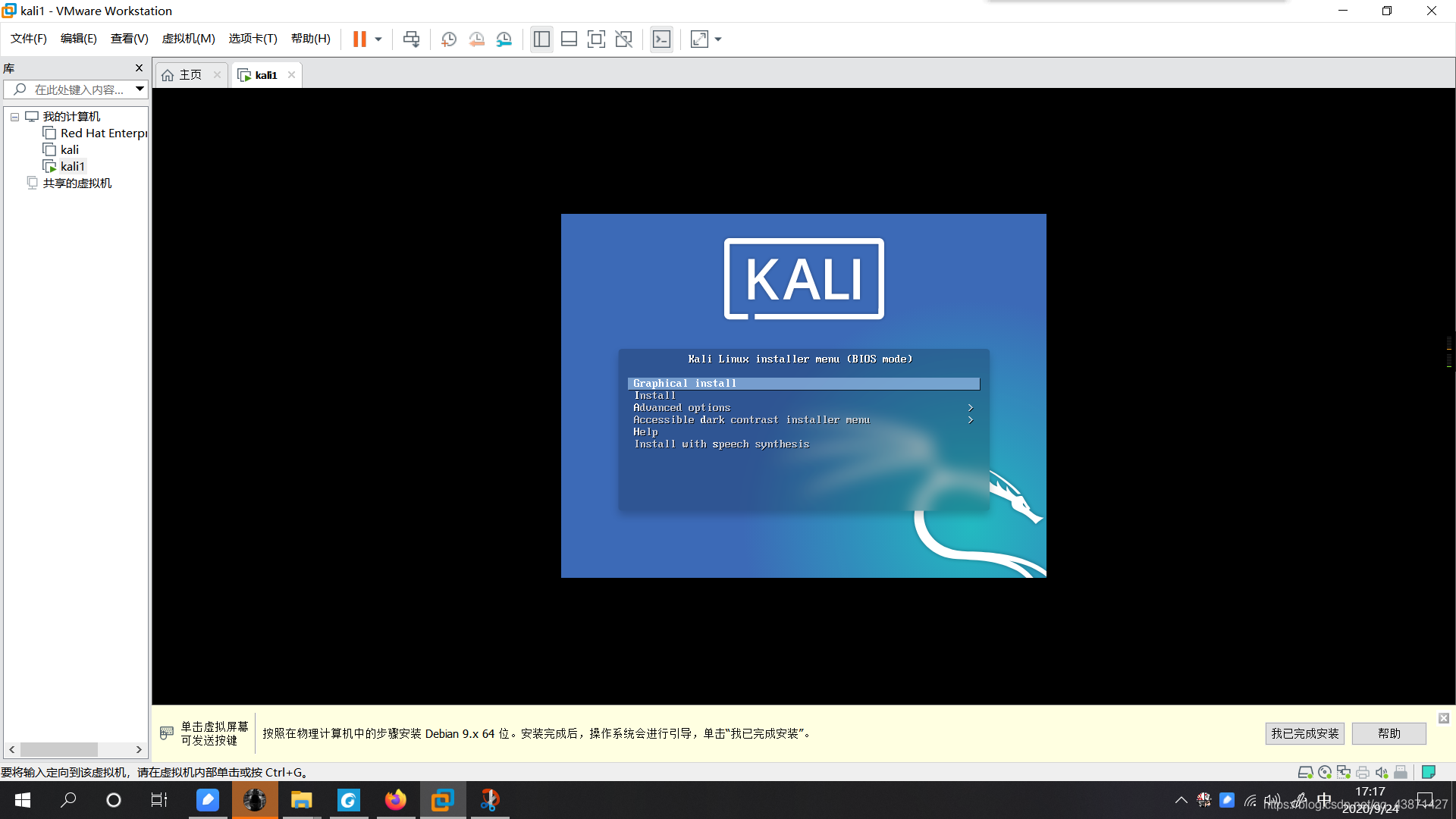The height and width of the screenshot is (819, 1456).
Task: Open the console view
Action: click(x=661, y=39)
